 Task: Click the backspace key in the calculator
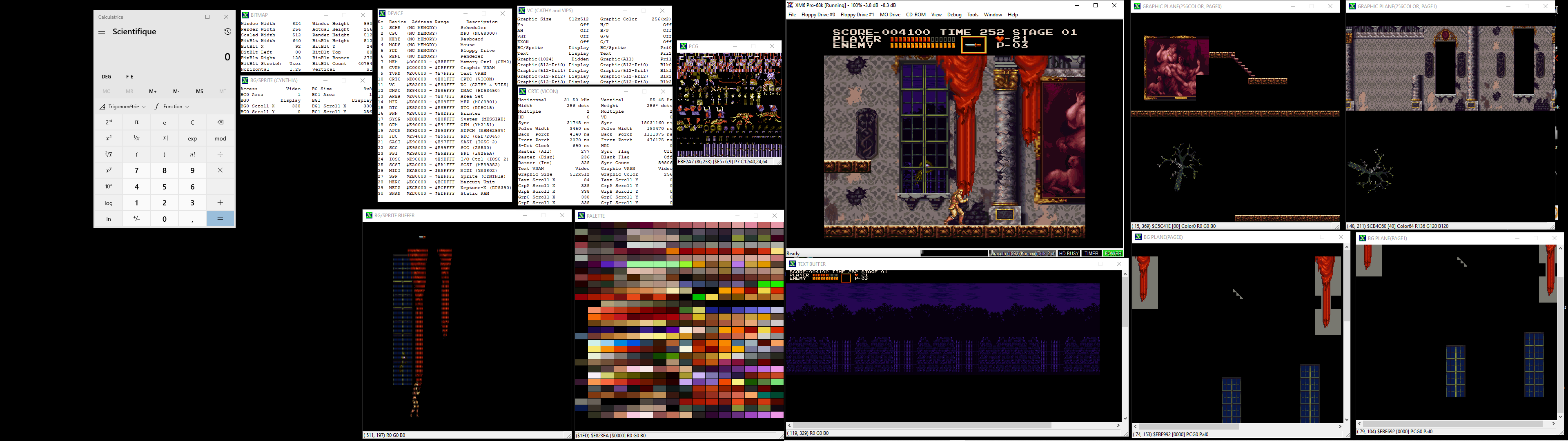[x=220, y=122]
